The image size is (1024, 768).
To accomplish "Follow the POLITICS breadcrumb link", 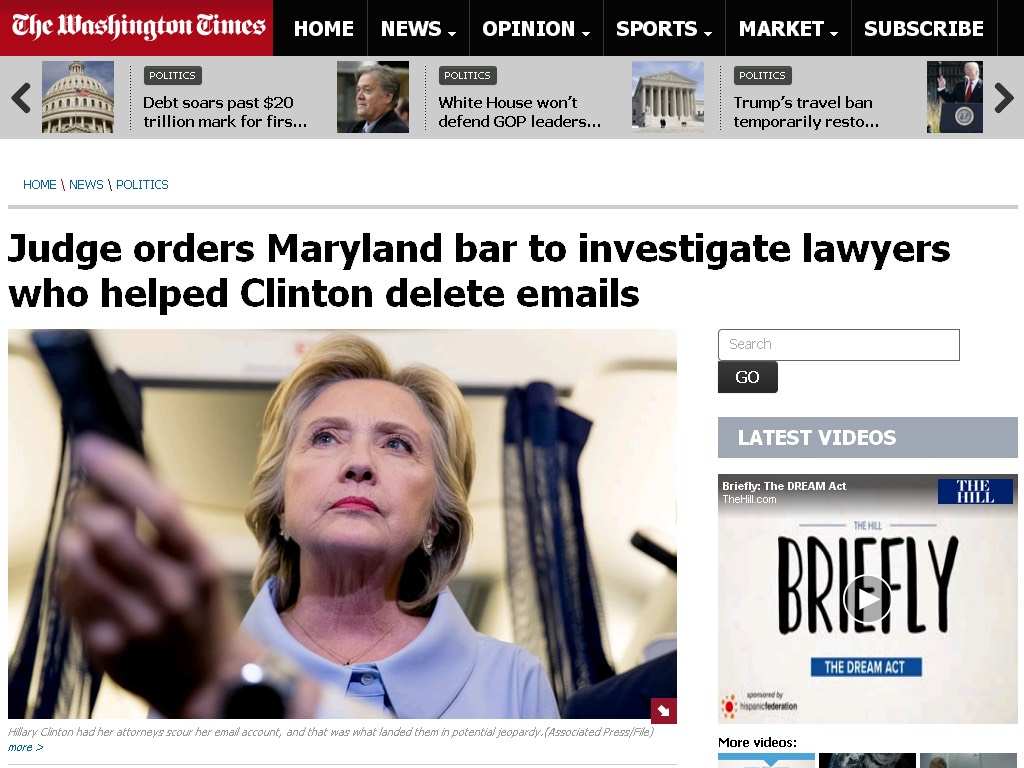I will click(142, 185).
